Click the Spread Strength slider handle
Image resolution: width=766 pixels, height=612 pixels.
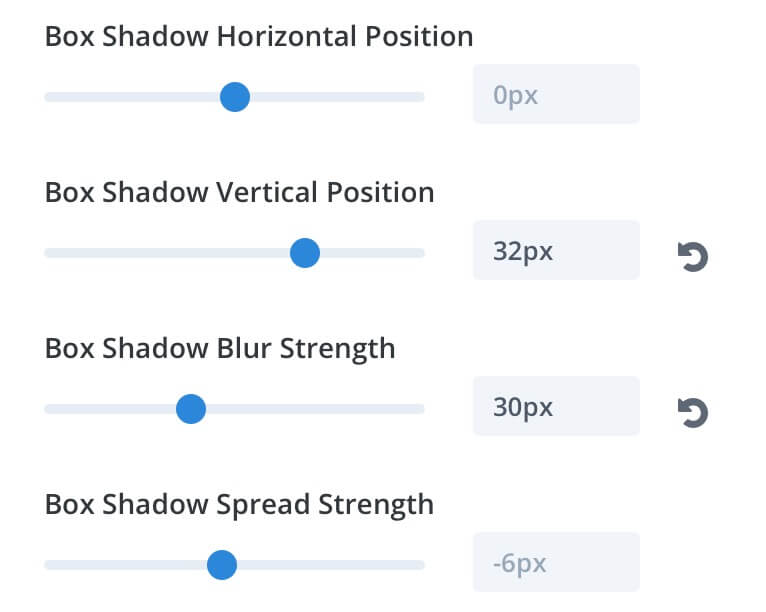pyautogui.click(x=222, y=565)
